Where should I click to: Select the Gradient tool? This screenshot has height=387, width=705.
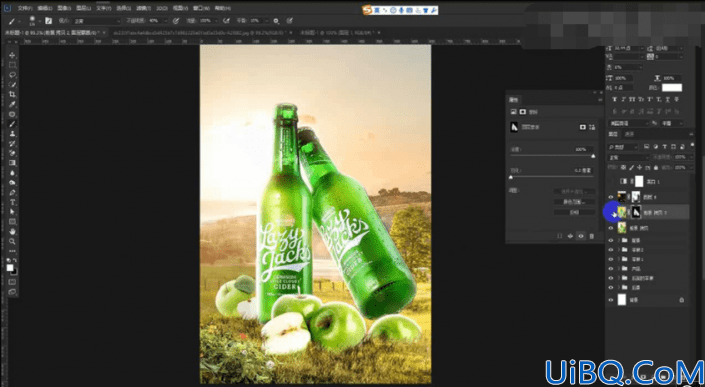pyautogui.click(x=13, y=163)
